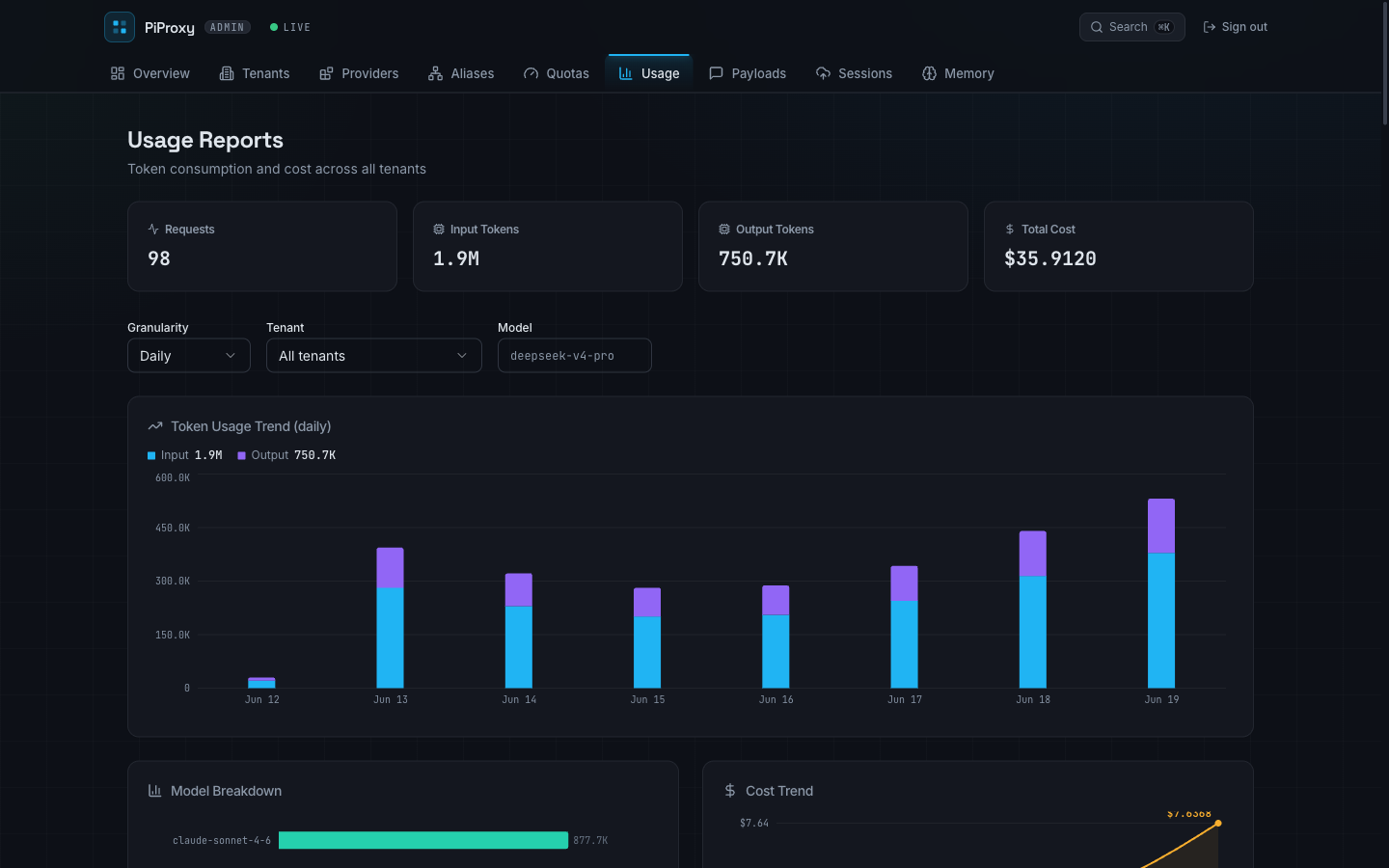
Task: Toggle the Output legend purple swatch
Action: (x=242, y=455)
